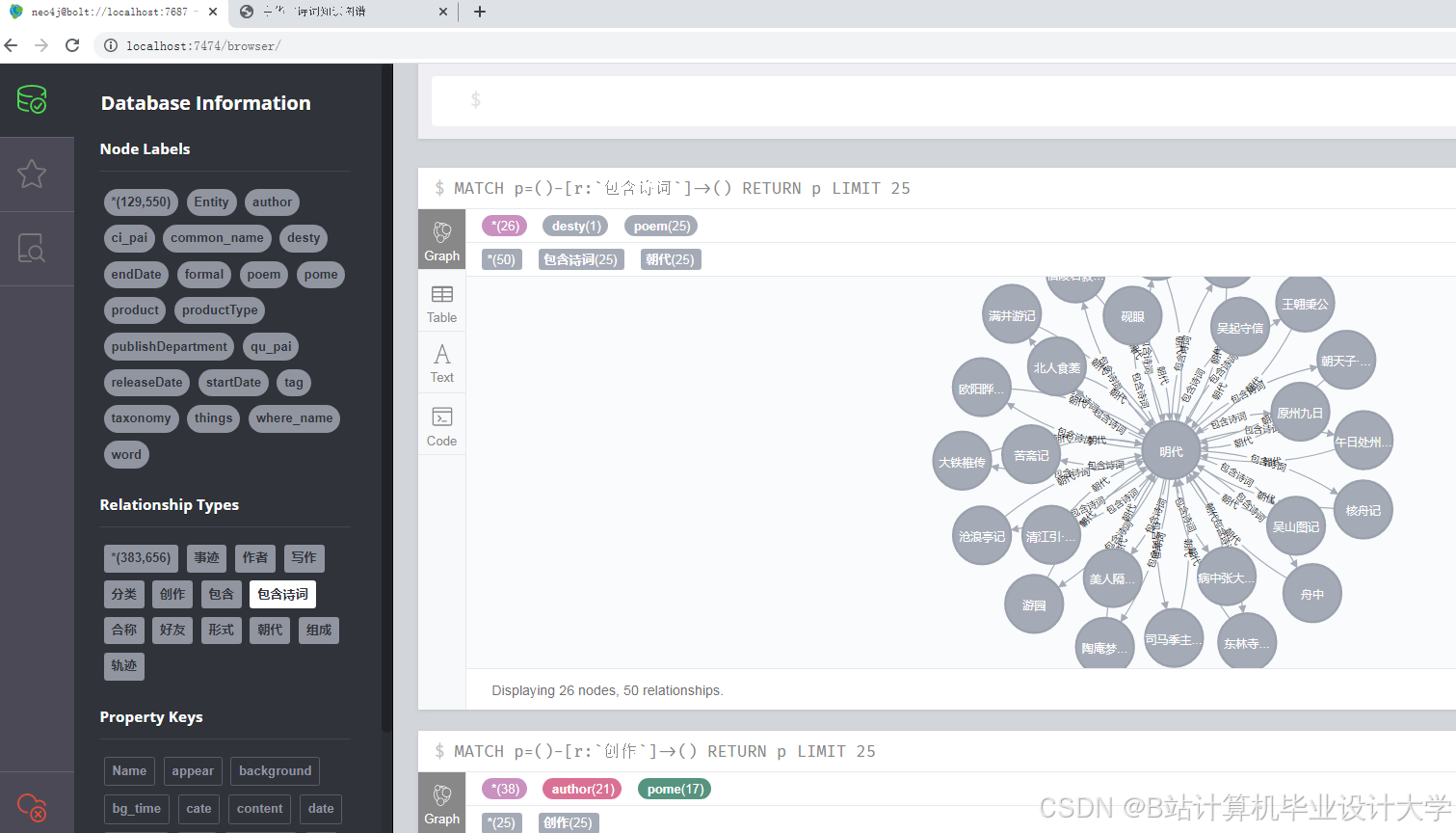Image resolution: width=1456 pixels, height=833 pixels.
Task: Select the highlighted 包含诗词 relationship type
Action: tap(282, 595)
